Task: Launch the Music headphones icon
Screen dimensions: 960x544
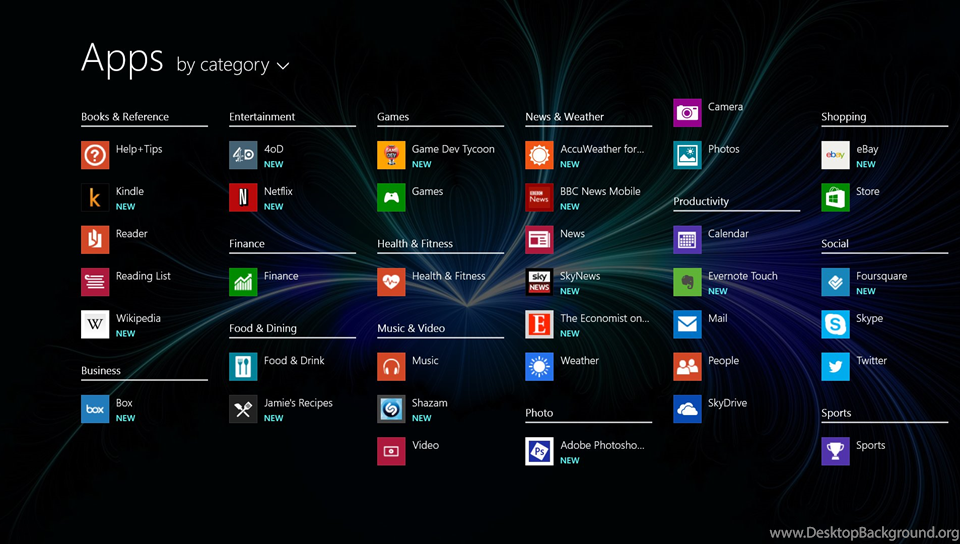Action: pyautogui.click(x=391, y=367)
